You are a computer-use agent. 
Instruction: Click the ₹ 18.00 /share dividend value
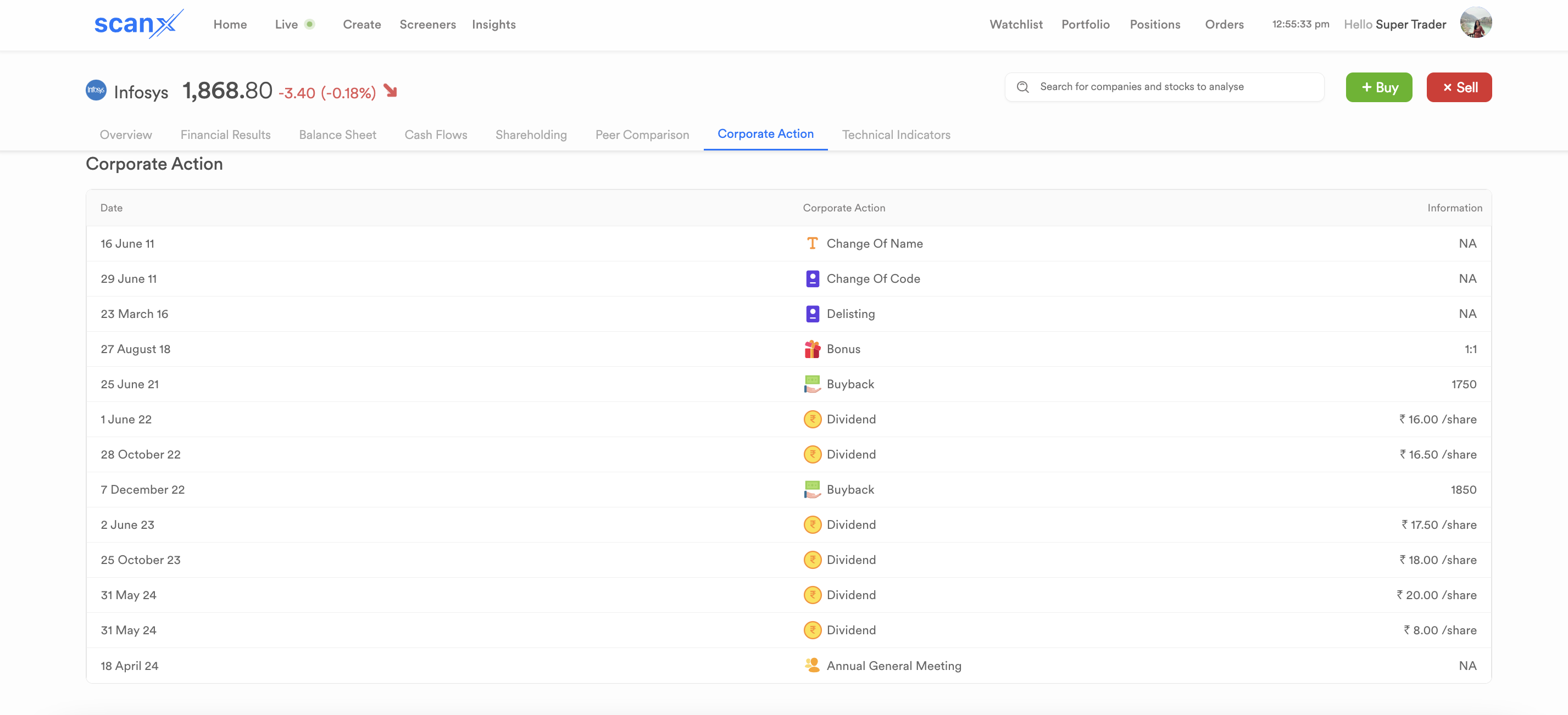pos(1438,560)
